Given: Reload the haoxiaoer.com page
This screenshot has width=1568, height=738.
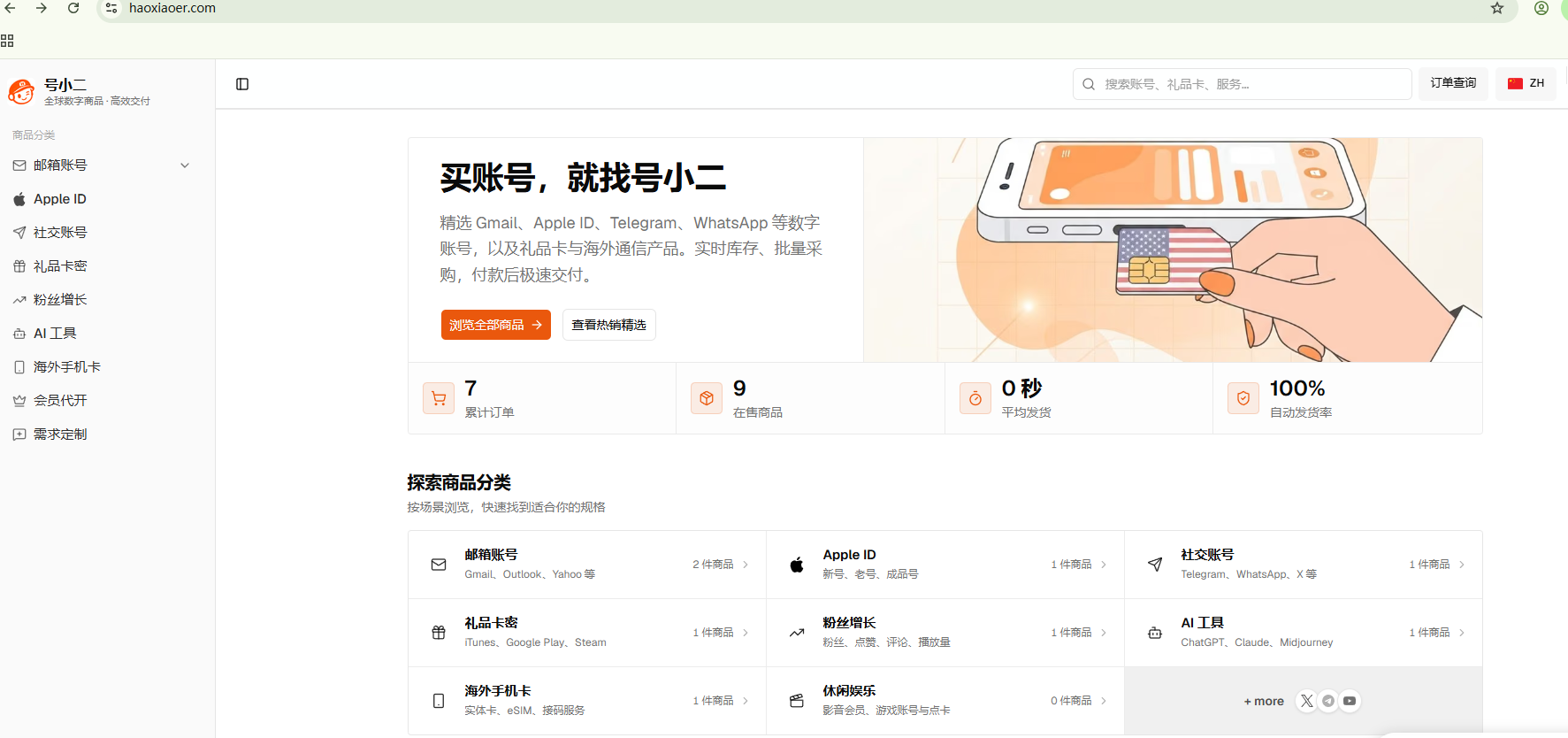Looking at the screenshot, I should pos(73,8).
